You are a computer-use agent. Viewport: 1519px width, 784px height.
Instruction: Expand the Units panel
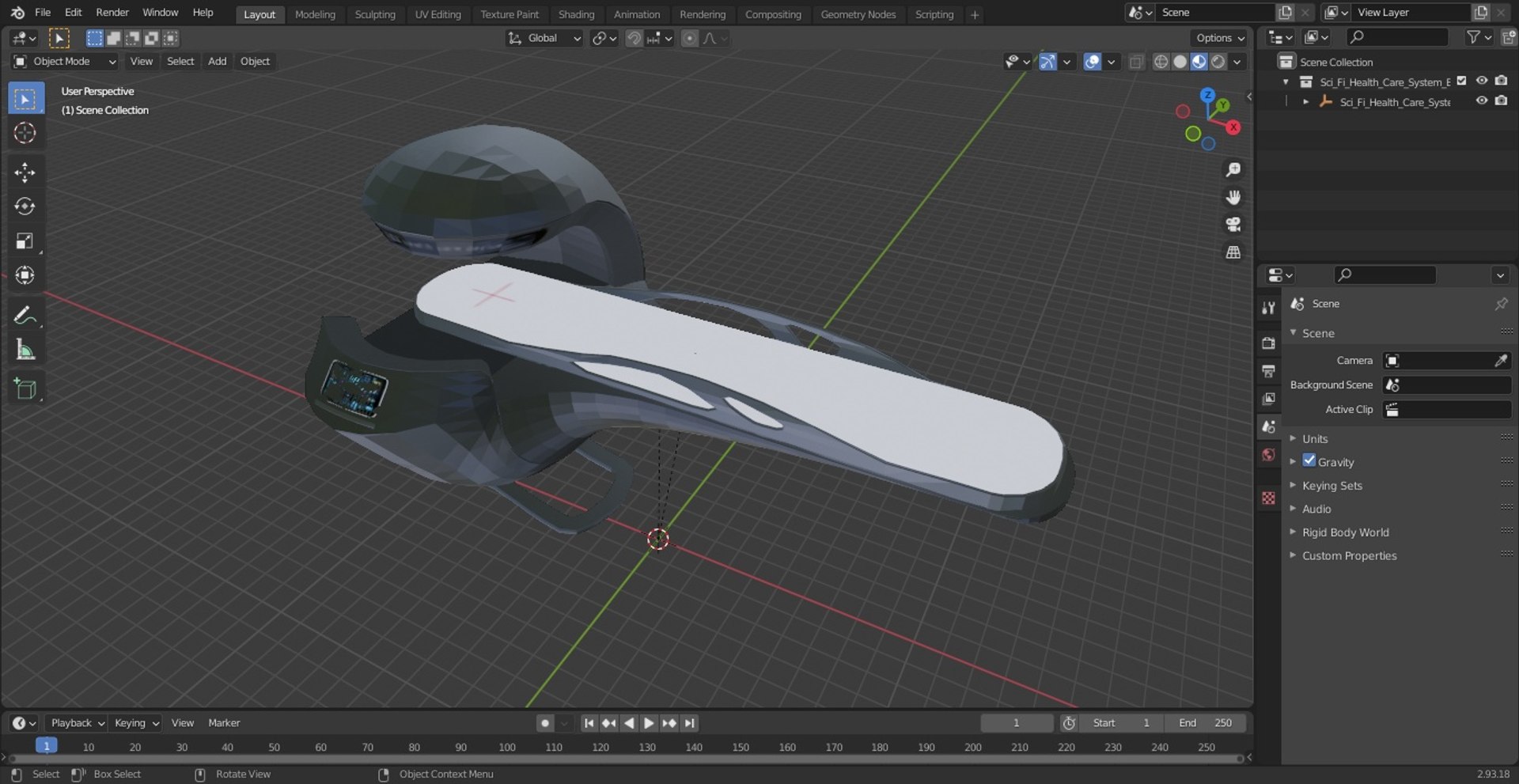tap(1315, 438)
